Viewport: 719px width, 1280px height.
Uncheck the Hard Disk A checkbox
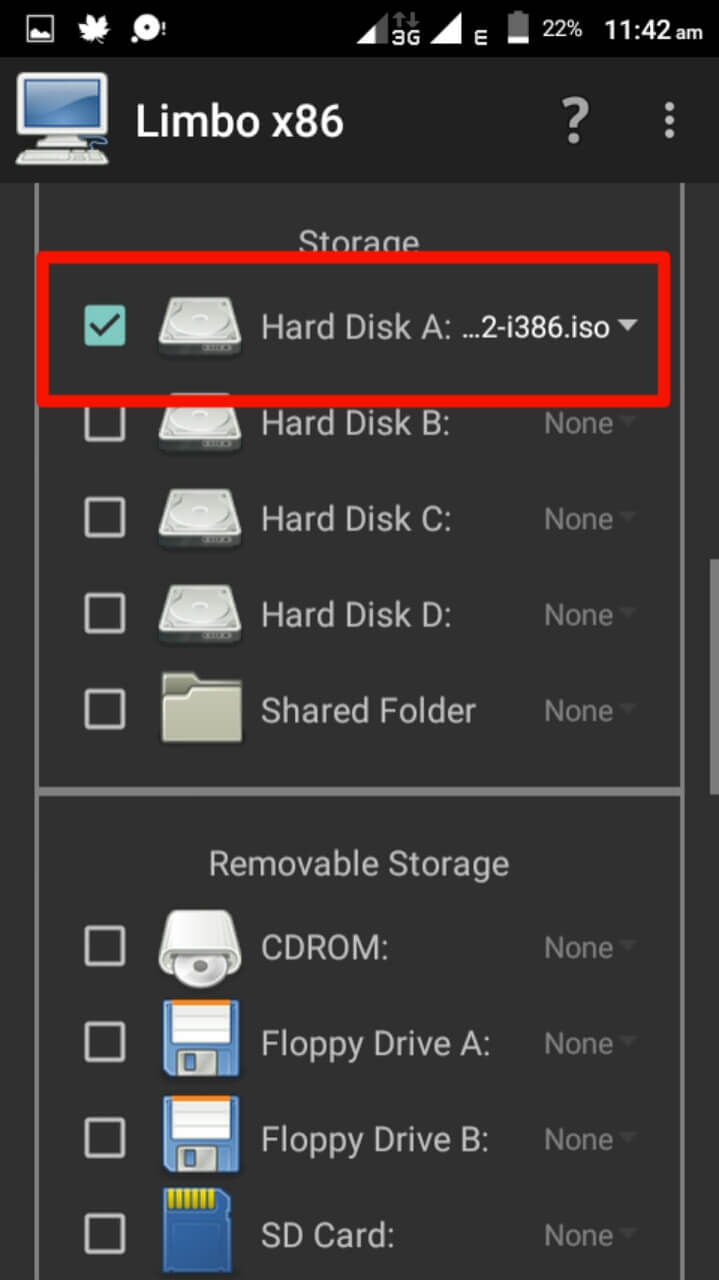pyautogui.click(x=105, y=327)
